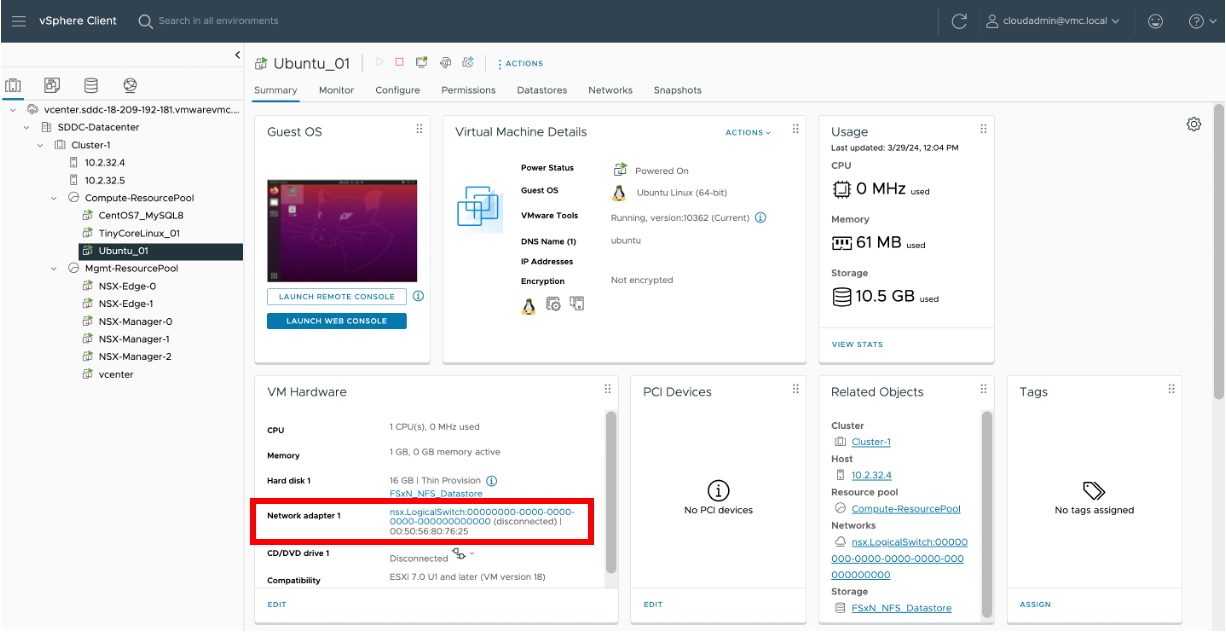Open the dashboard settings gear icon
This screenshot has height=632, width=1226.
(x=1193, y=125)
